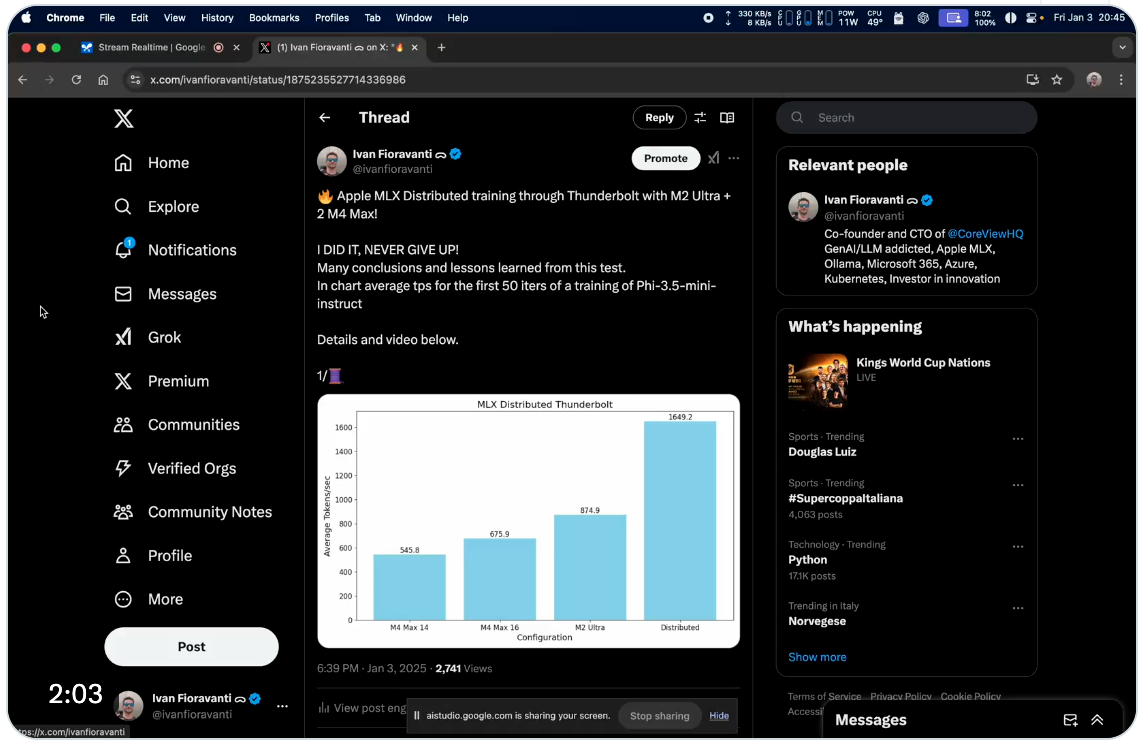Open Chrome tab search dropdown

(1122, 48)
